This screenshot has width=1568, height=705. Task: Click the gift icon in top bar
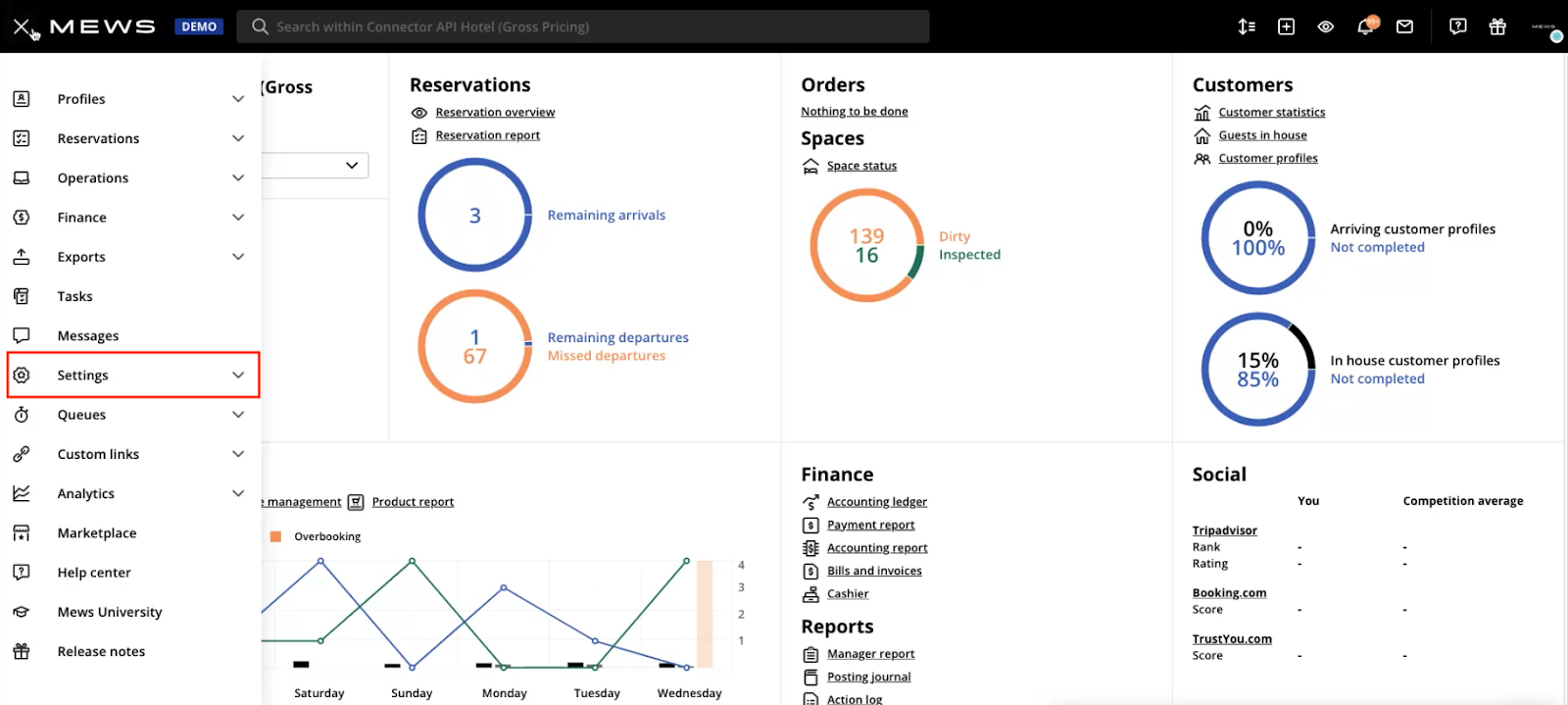(1497, 26)
